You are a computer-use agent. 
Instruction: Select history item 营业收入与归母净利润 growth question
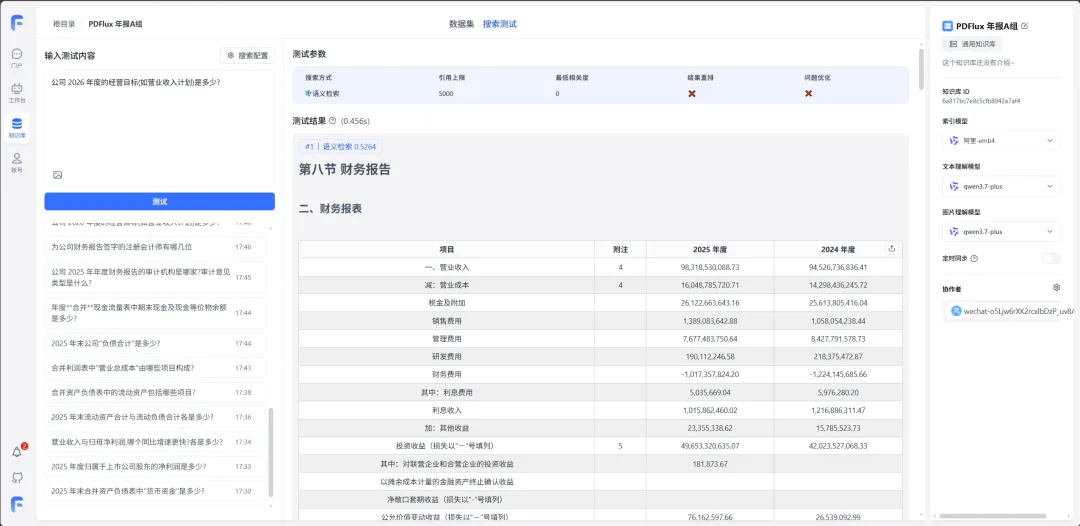tap(155, 442)
